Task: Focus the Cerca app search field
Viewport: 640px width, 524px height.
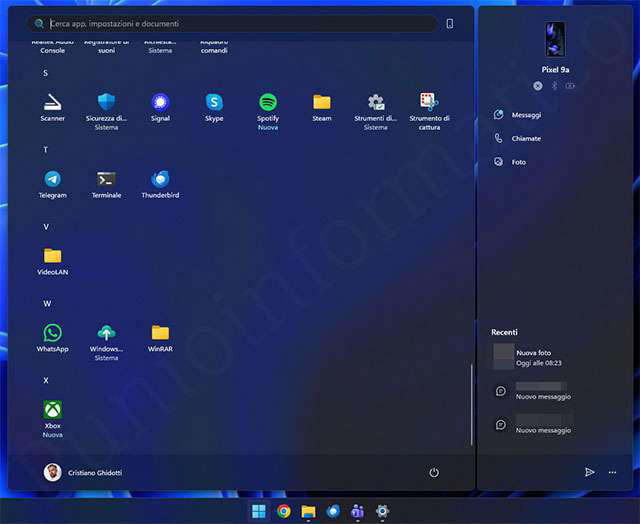Action: [x=233, y=24]
